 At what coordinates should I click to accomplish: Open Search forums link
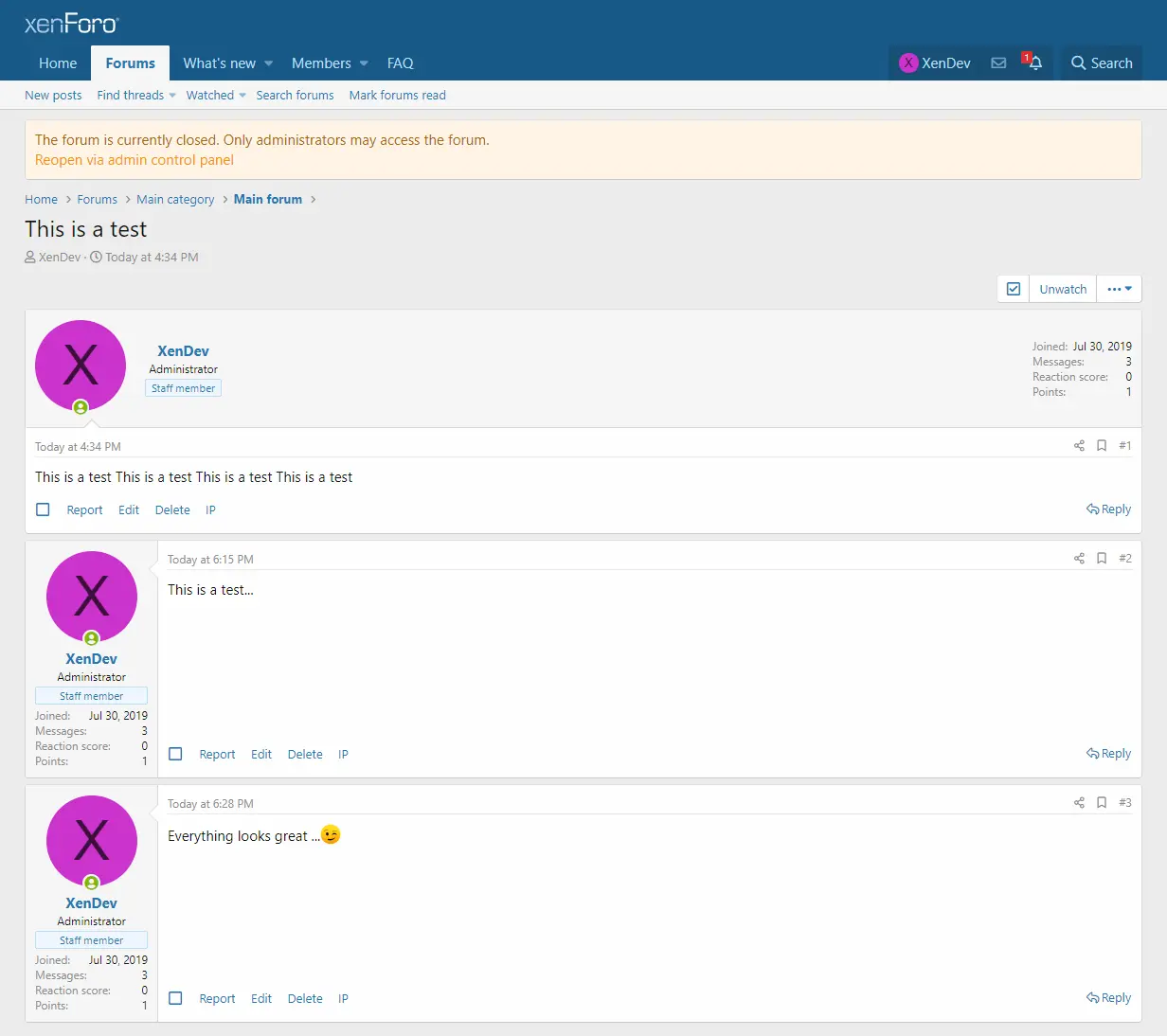[x=295, y=96]
